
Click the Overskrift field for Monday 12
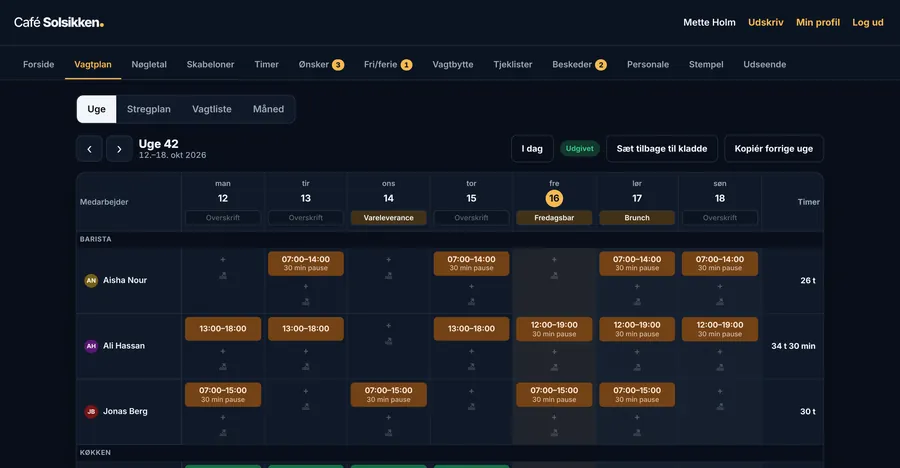click(223, 218)
